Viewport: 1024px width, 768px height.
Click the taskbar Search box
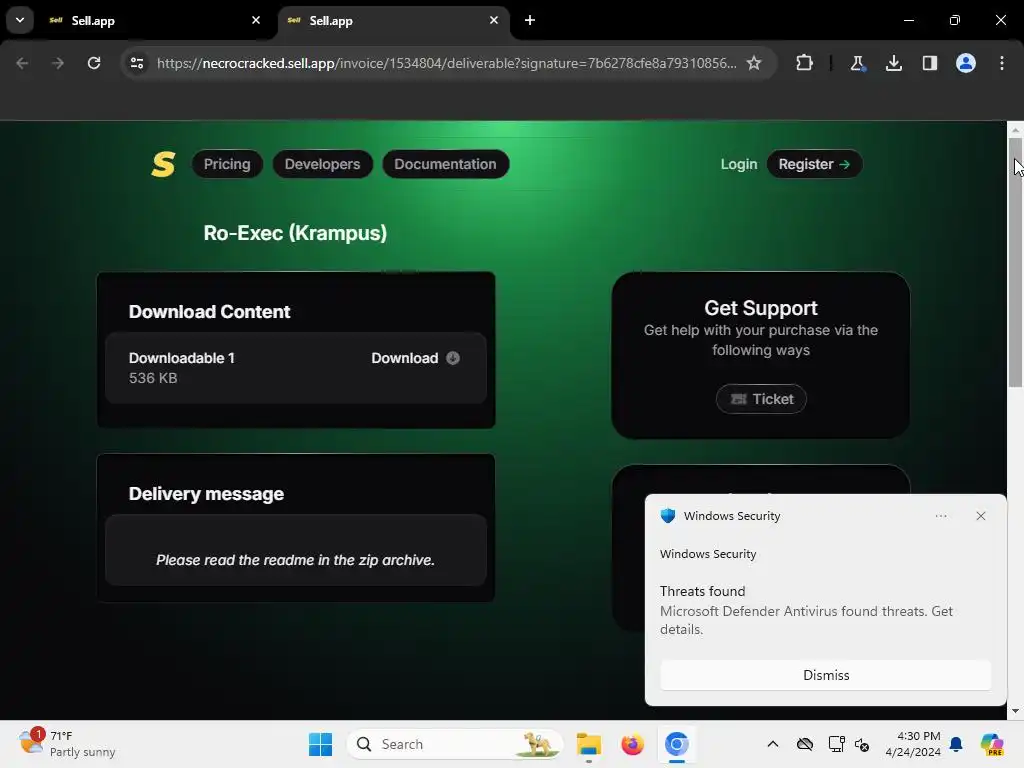pos(455,744)
